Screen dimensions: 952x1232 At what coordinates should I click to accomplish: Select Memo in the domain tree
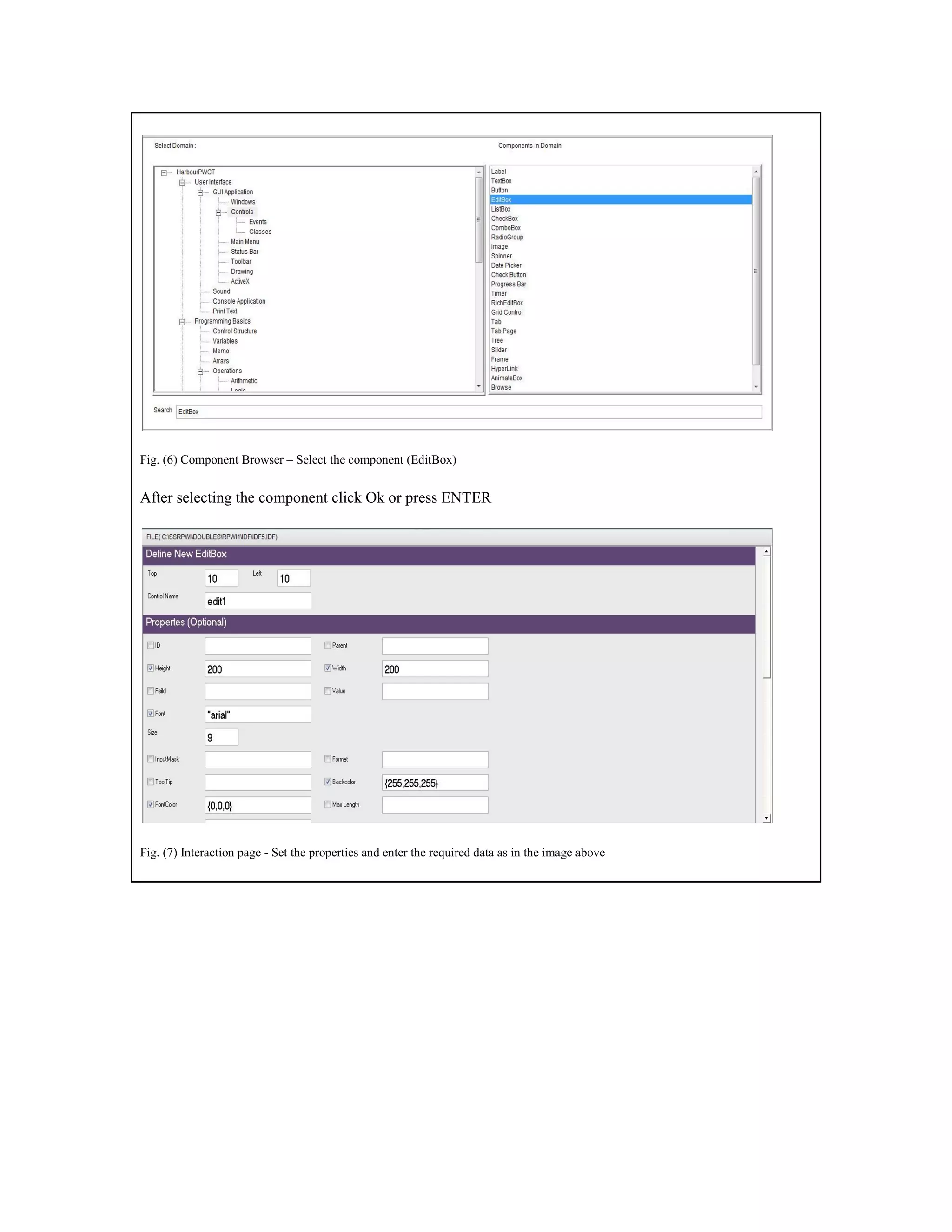[220, 351]
